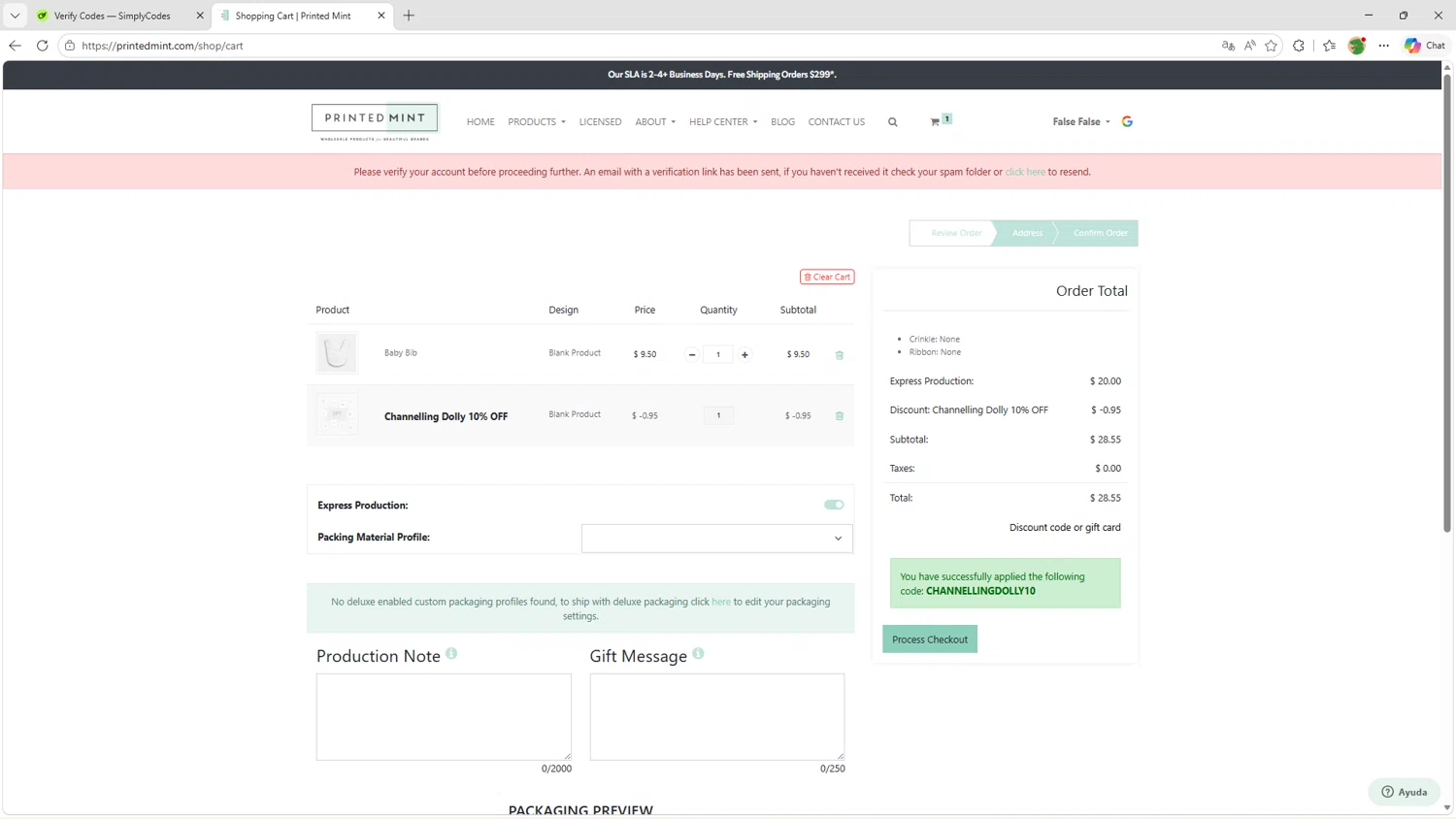Expand the HELP CENTER menu
Image resolution: width=1456 pixels, height=819 pixels.
click(723, 122)
